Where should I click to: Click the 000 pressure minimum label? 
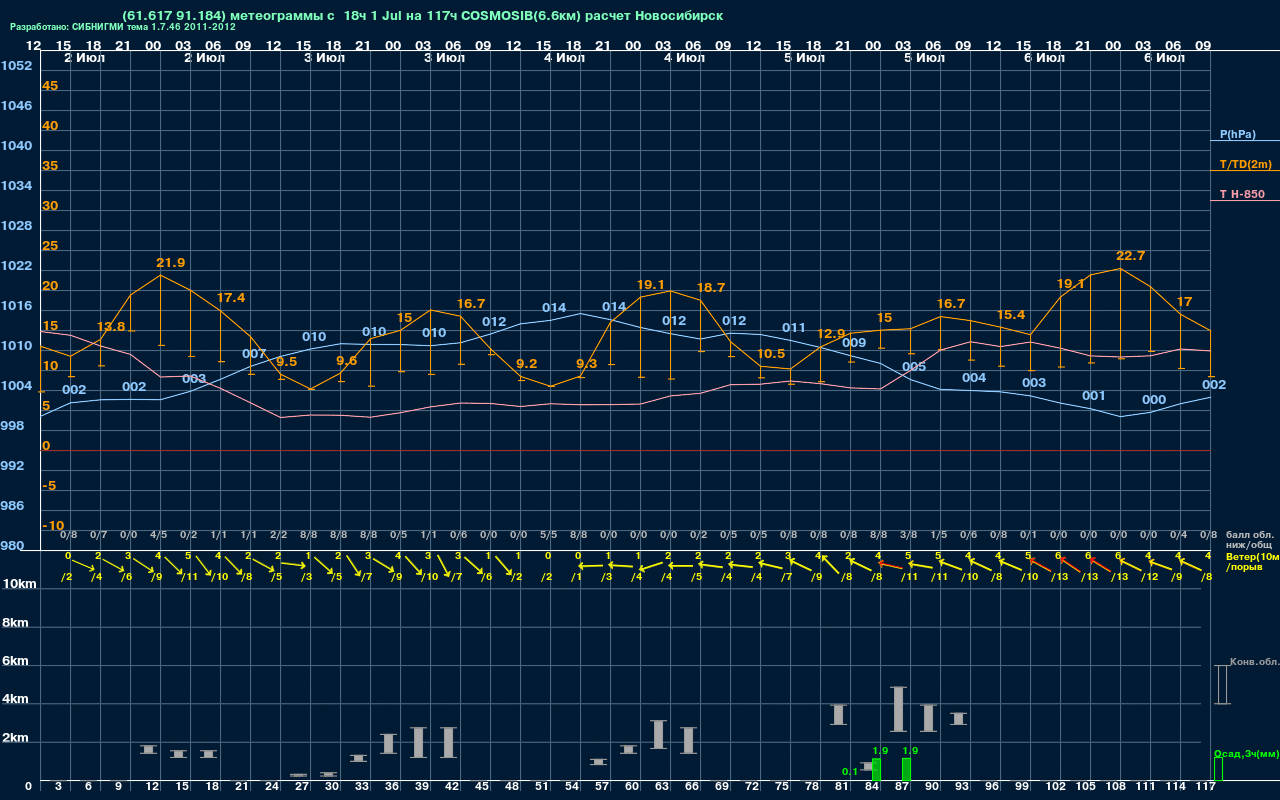click(x=1154, y=400)
